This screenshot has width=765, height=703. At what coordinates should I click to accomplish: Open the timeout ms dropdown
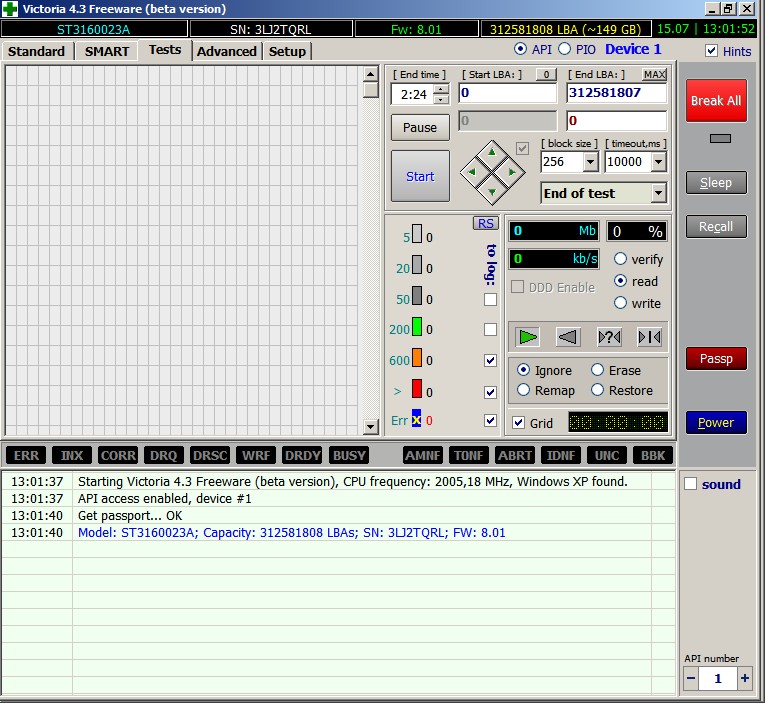[659, 161]
